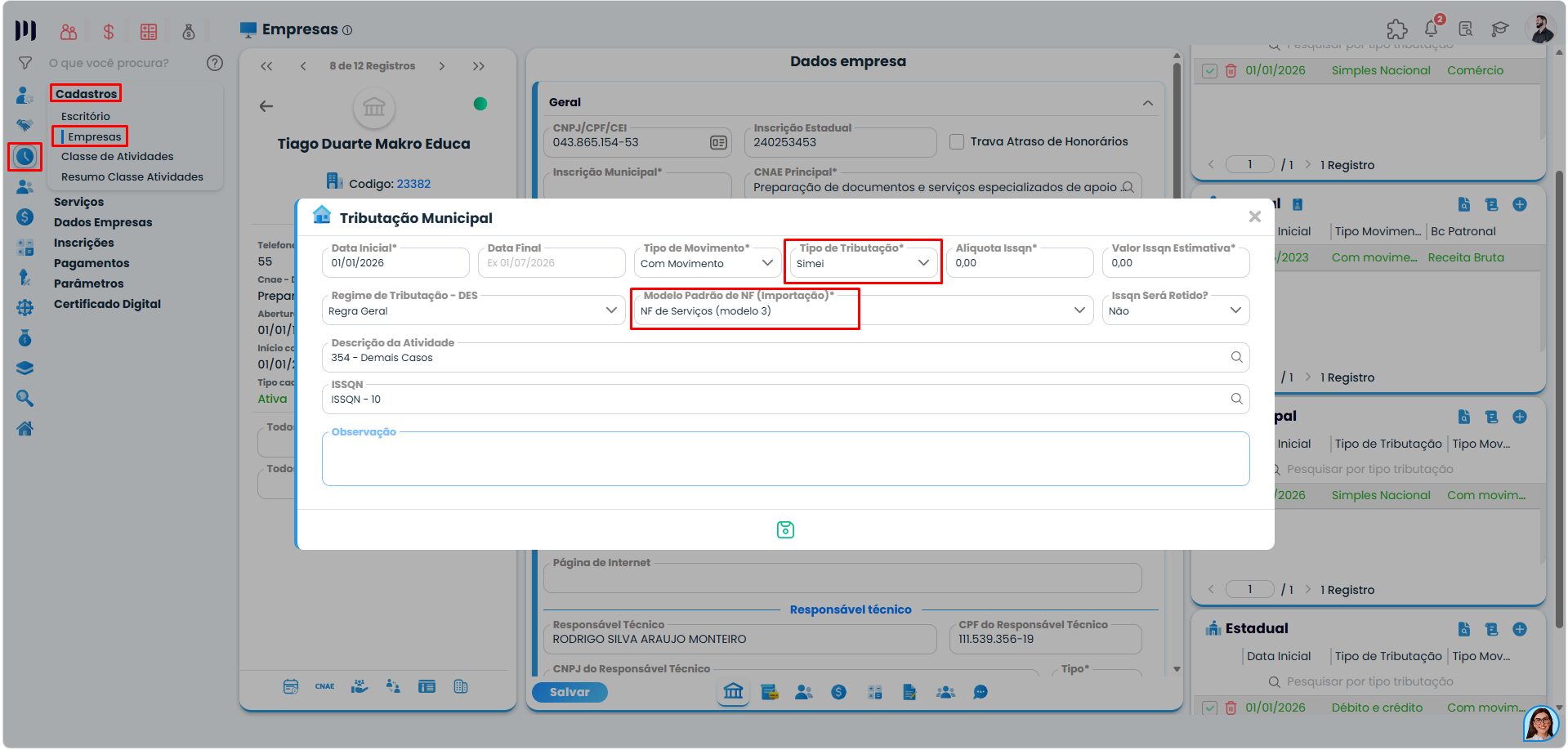Image resolution: width=1568 pixels, height=750 pixels.
Task: Open the Issqn Será Retido dropdown
Action: 1176,310
